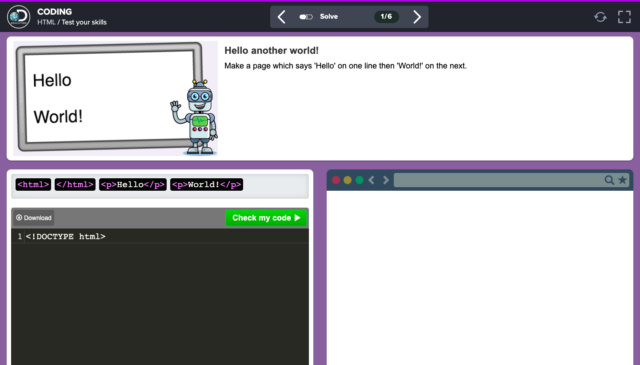Click the robot whiteboard example image
This screenshot has height=365, width=640.
(x=116, y=98)
